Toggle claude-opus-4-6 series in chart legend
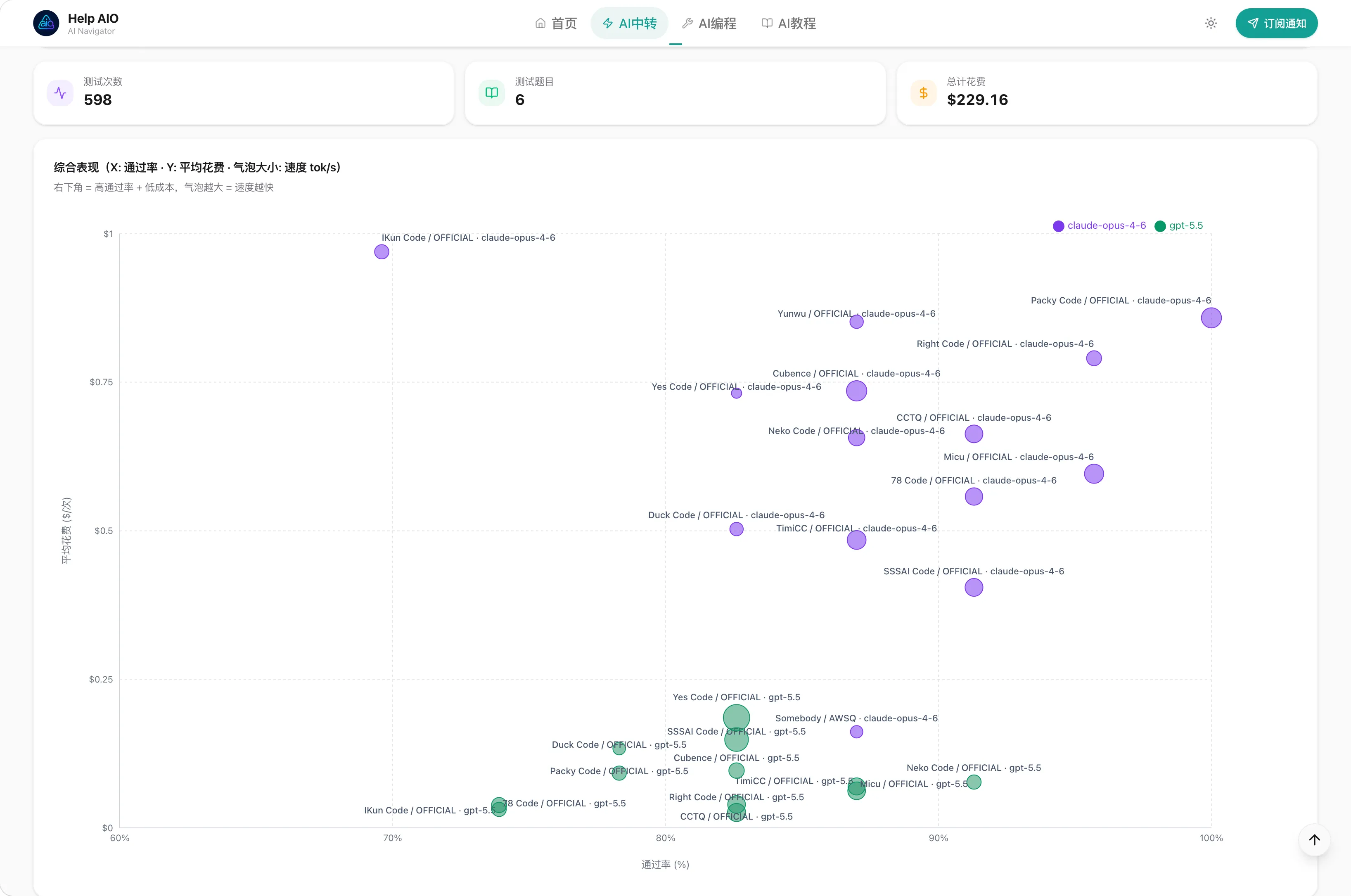This screenshot has height=896, width=1351. pyautogui.click(x=1099, y=226)
